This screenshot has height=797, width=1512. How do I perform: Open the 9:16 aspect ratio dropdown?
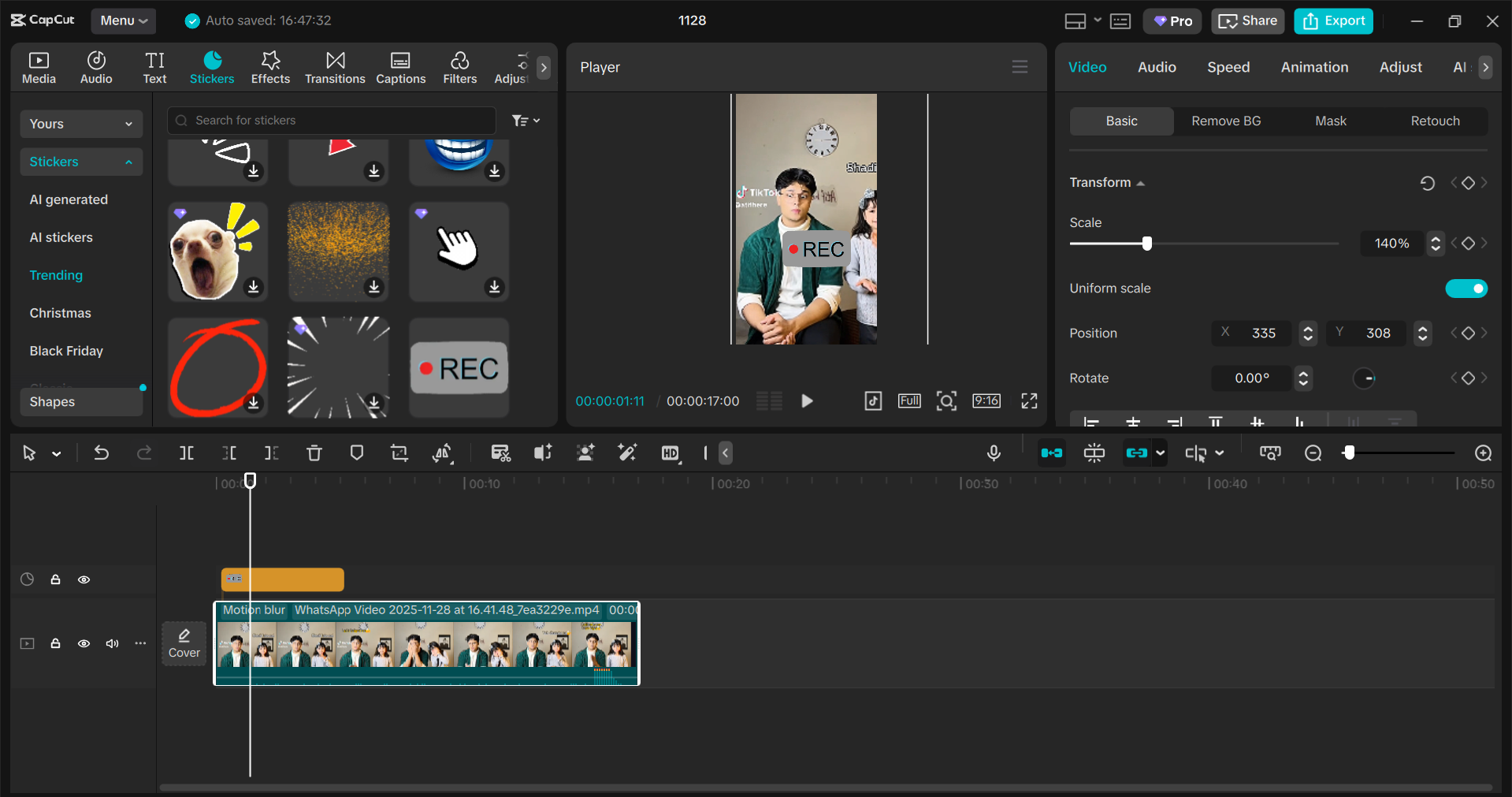click(x=986, y=400)
